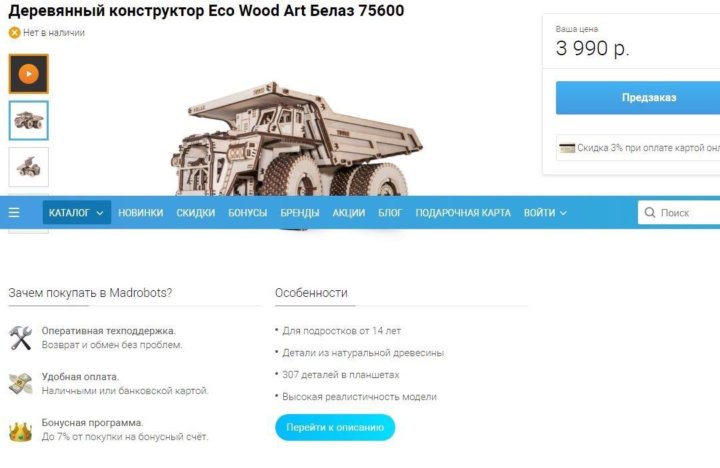Open the Блог menu link
Image resolution: width=720 pixels, height=468 pixels.
pos(390,213)
